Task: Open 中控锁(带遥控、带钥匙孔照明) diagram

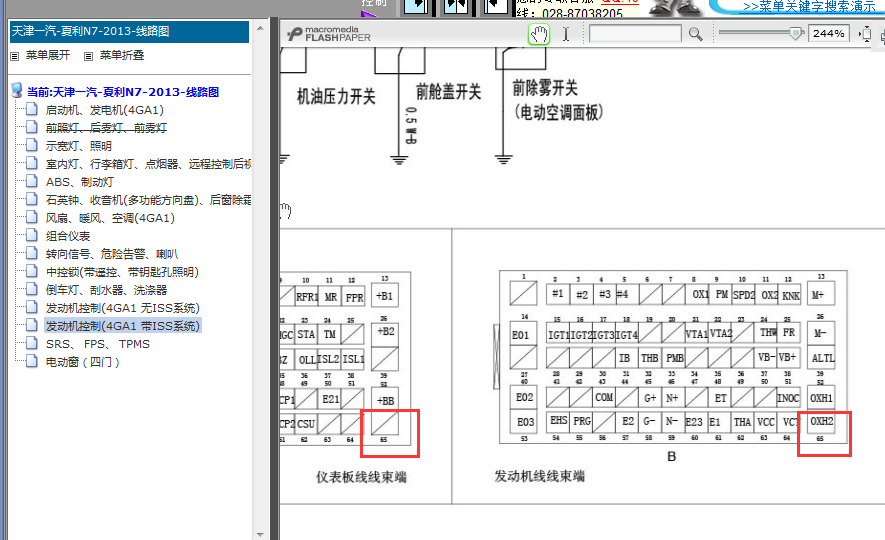Action: coord(122,272)
